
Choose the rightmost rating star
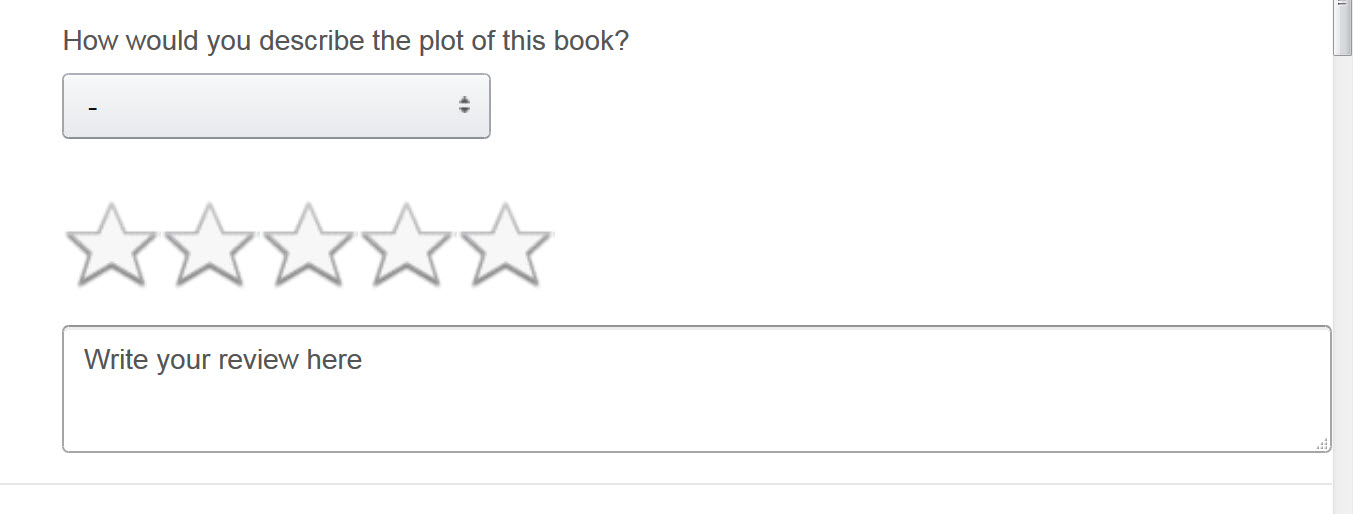pyautogui.click(x=506, y=245)
